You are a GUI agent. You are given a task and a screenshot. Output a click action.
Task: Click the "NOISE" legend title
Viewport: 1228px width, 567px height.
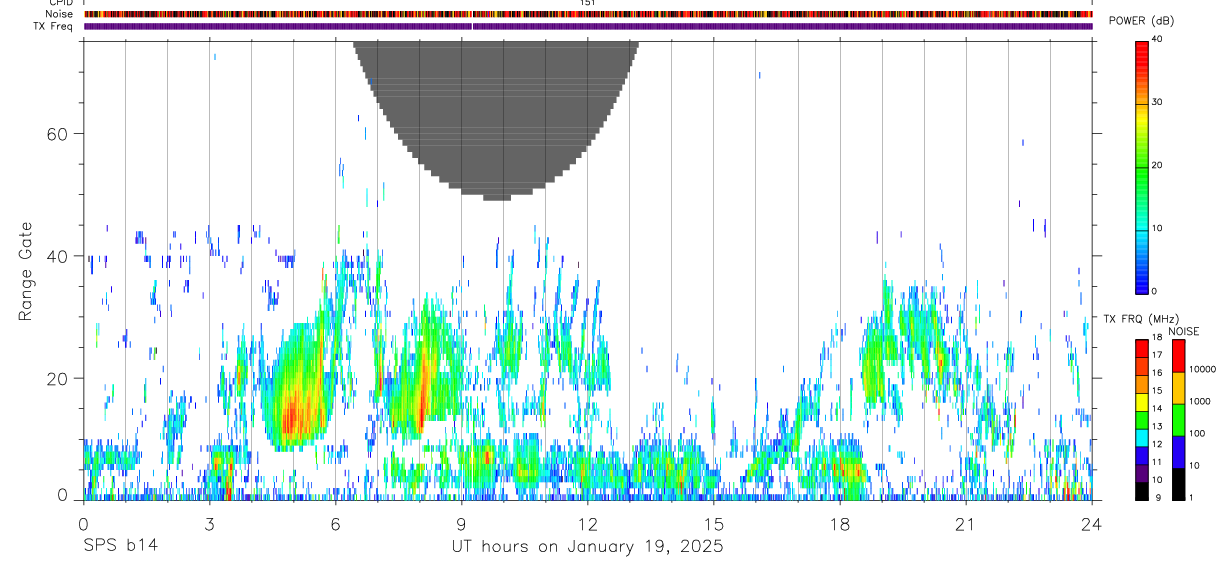pos(1183,332)
